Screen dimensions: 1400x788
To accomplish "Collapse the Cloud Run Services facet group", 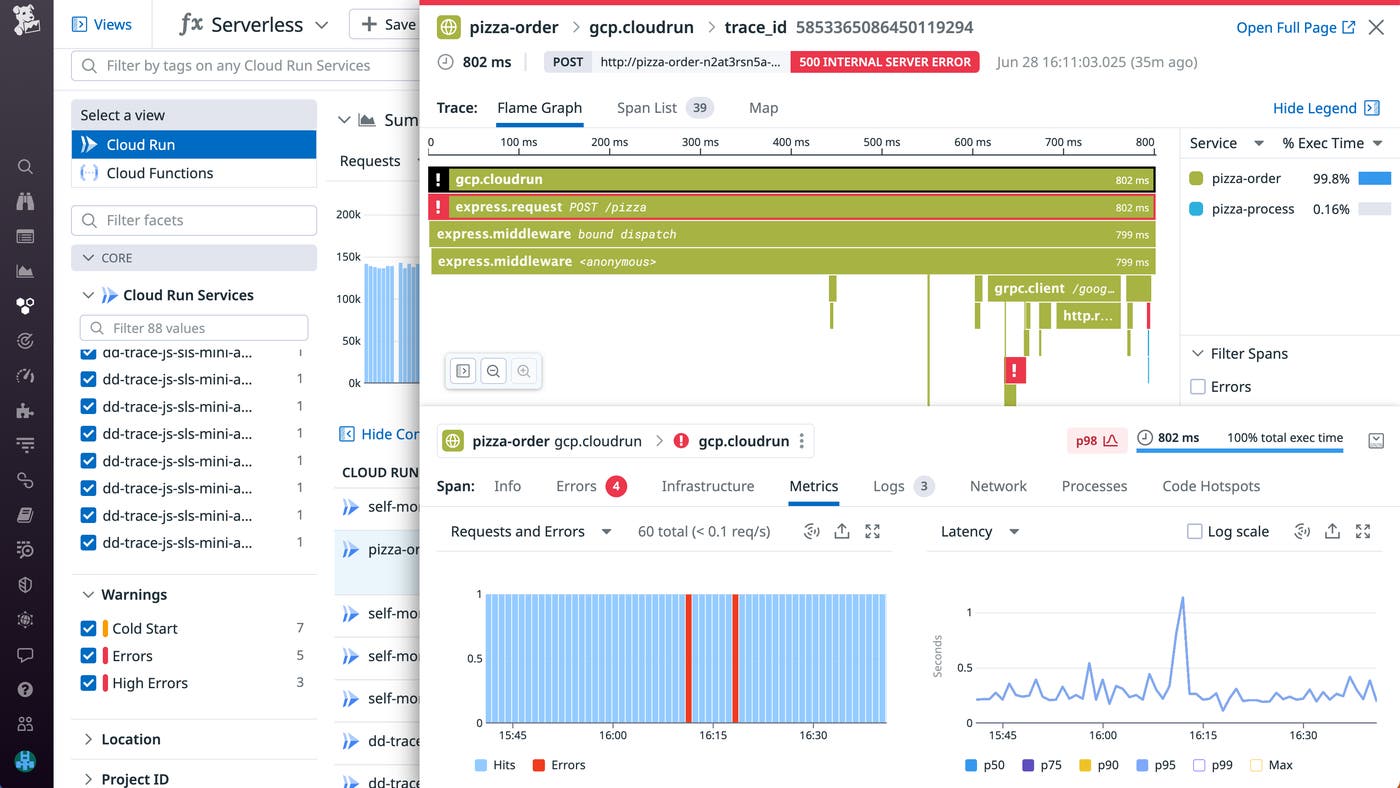I will pos(90,295).
